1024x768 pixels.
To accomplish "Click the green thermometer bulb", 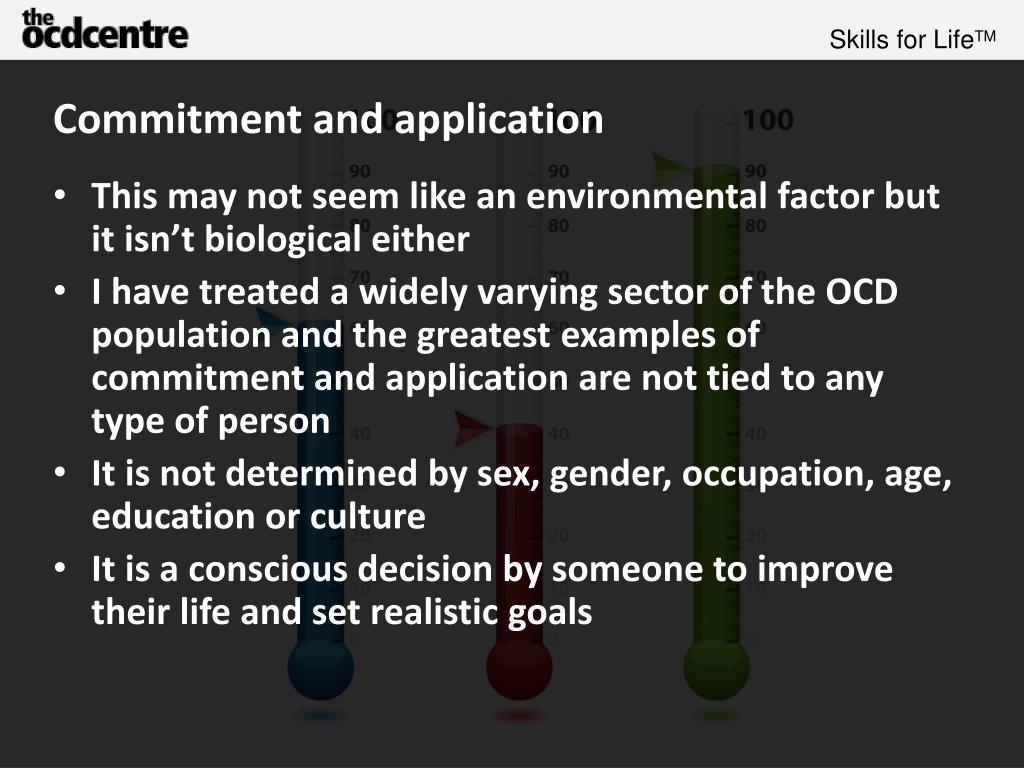I will (x=716, y=668).
